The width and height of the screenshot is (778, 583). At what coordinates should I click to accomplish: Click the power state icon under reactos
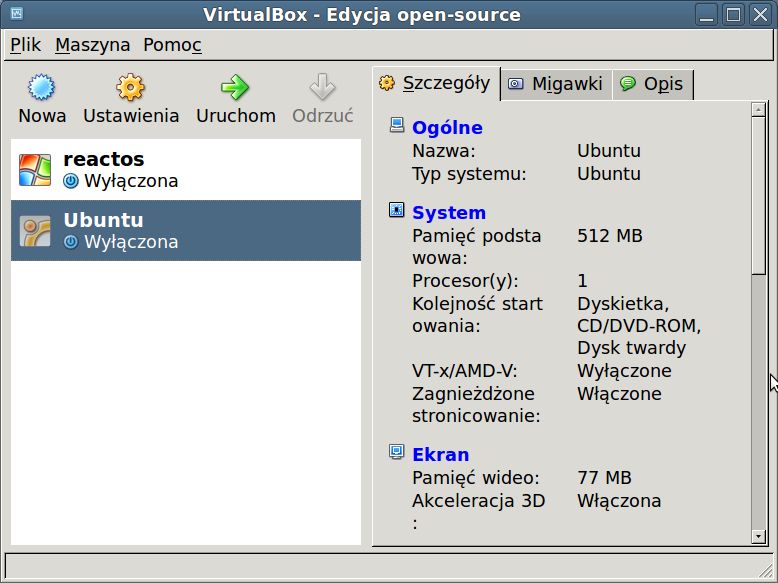tap(71, 181)
